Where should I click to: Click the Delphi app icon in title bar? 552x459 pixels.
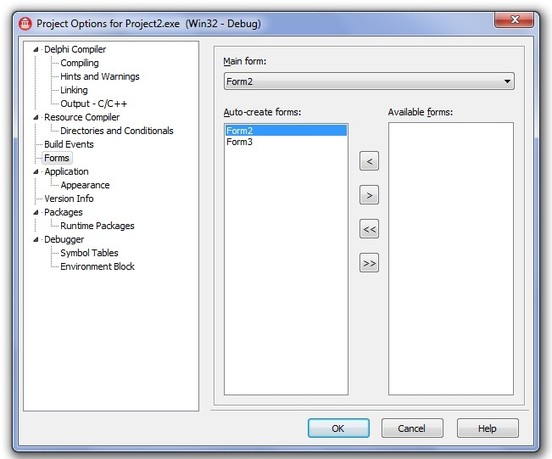coord(25,24)
